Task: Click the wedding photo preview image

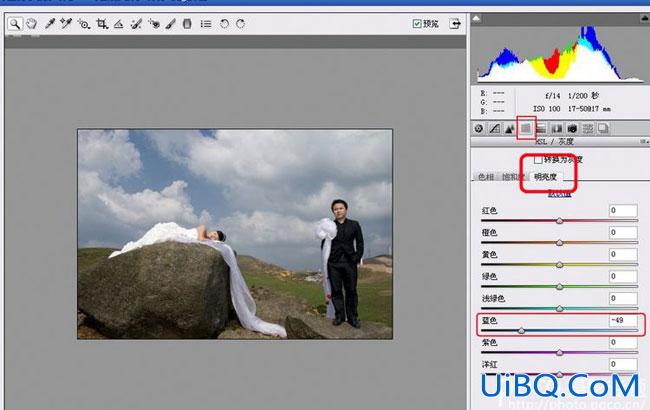Action: pos(235,234)
